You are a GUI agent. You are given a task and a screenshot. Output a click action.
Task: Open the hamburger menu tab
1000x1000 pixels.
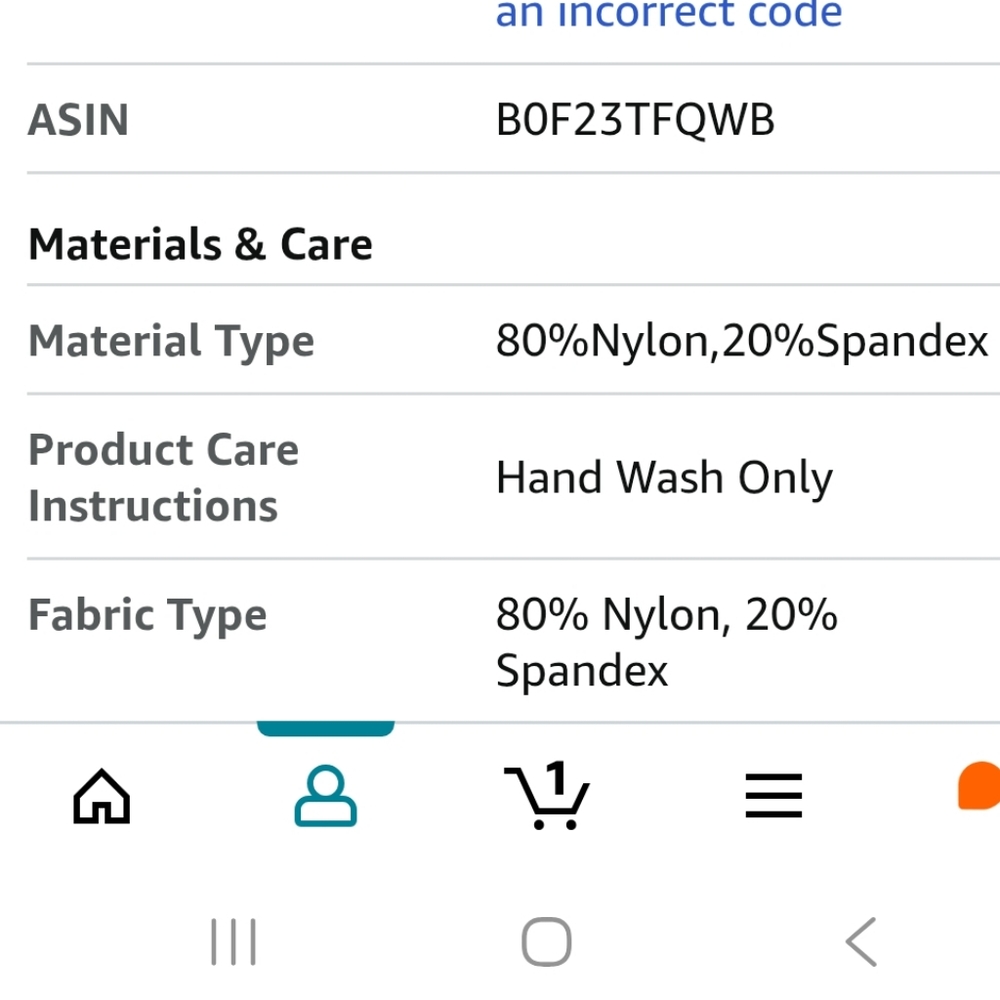(773, 797)
